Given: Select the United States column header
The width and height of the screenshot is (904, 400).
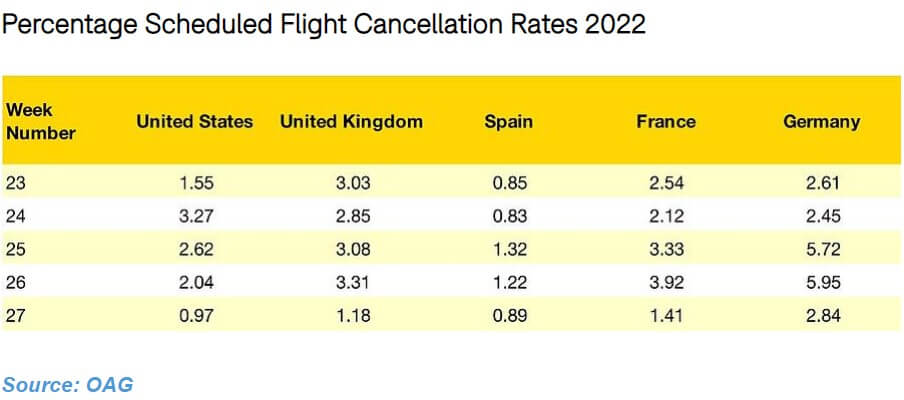Looking at the screenshot, I should (194, 122).
